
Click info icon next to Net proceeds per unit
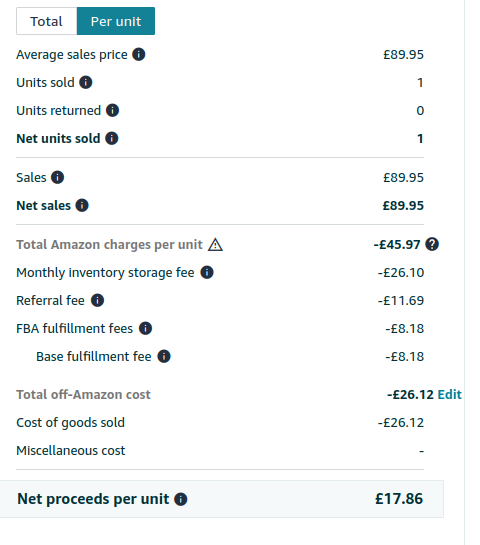click(x=180, y=499)
